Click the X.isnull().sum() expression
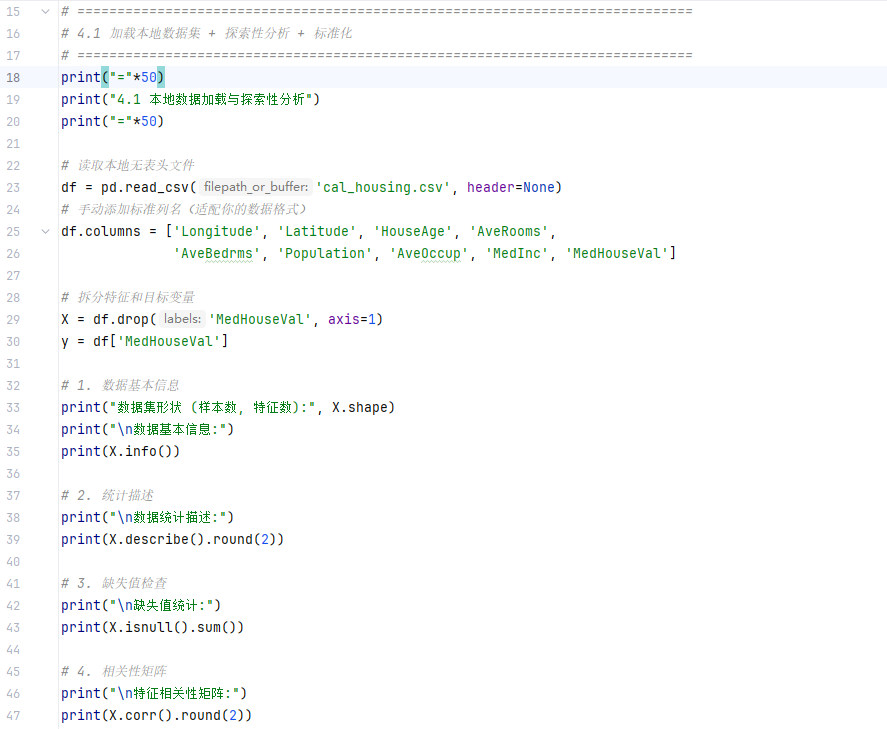The height and width of the screenshot is (729, 887). pyautogui.click(x=173, y=627)
